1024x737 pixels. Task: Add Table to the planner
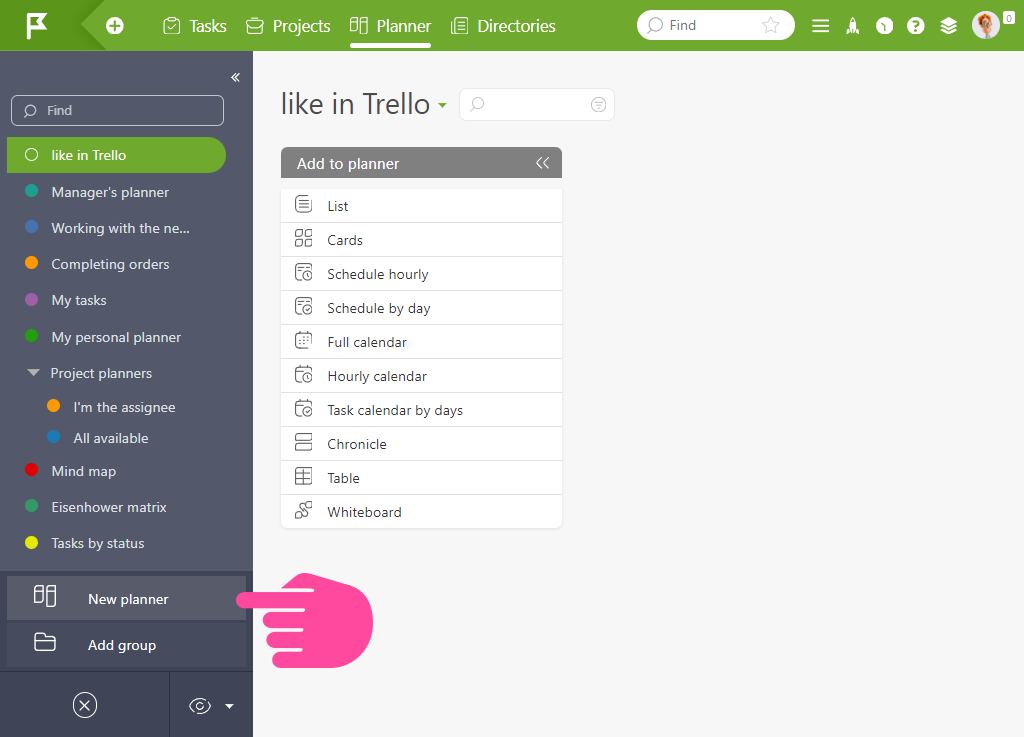[421, 477]
